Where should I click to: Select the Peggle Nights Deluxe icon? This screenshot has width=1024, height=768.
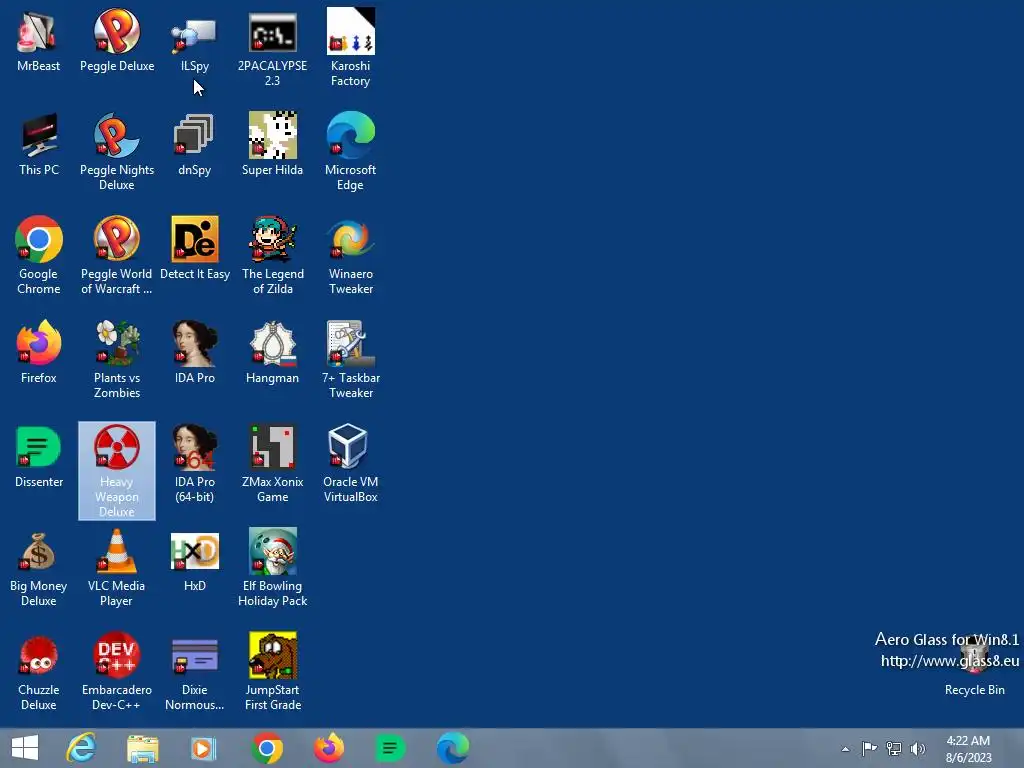click(x=117, y=152)
